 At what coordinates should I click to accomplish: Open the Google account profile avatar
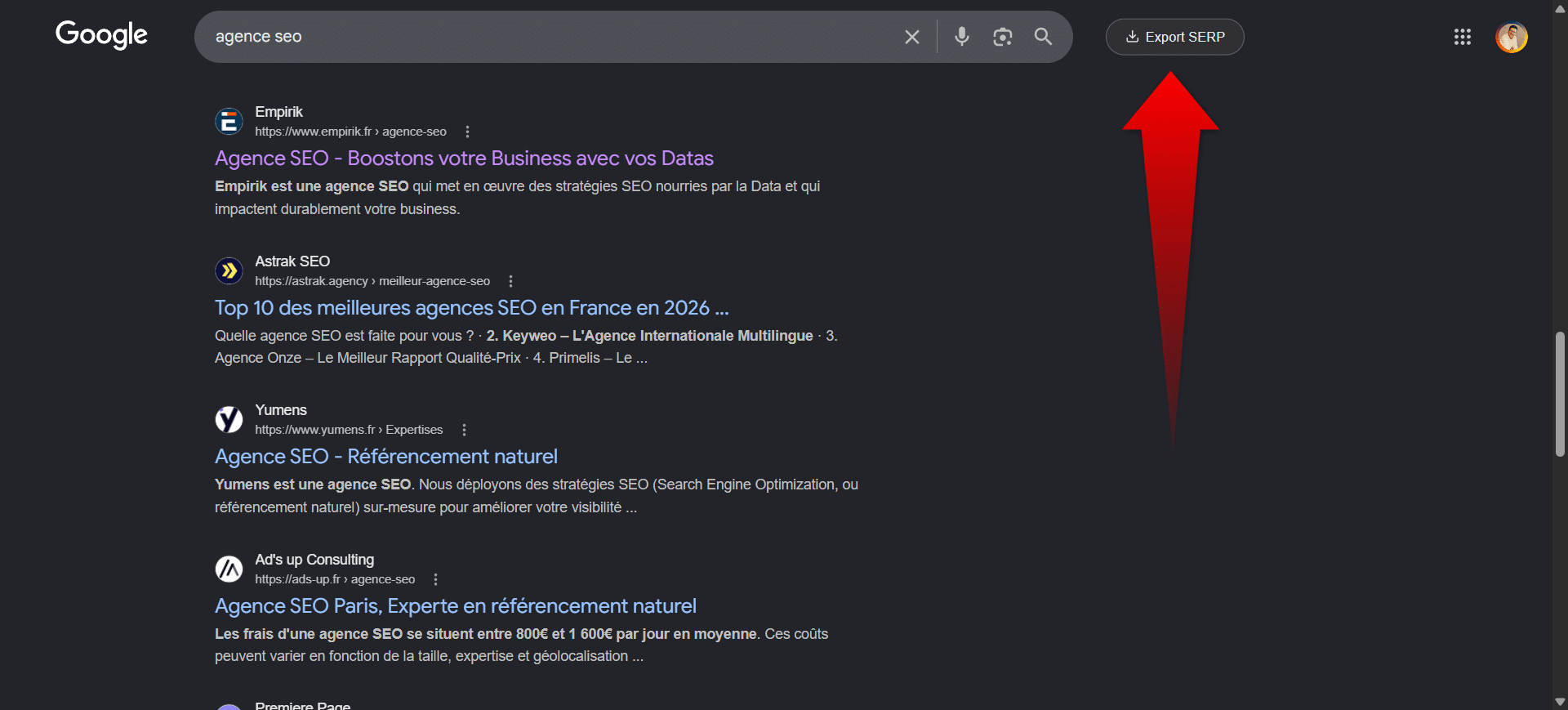coord(1511,37)
